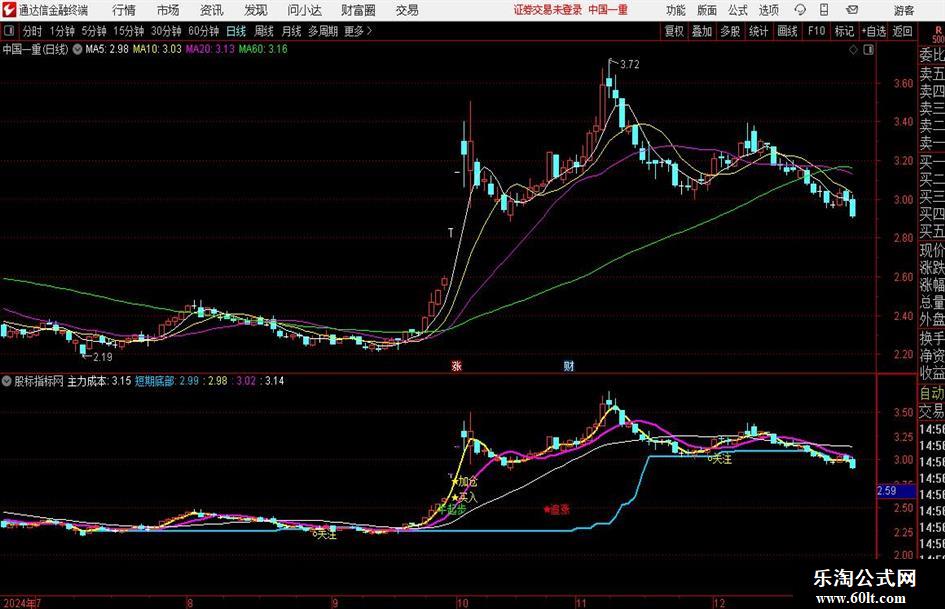The image size is (945, 609).
Task: Click the MA60: 3.16 indicator label
Action: (263, 49)
